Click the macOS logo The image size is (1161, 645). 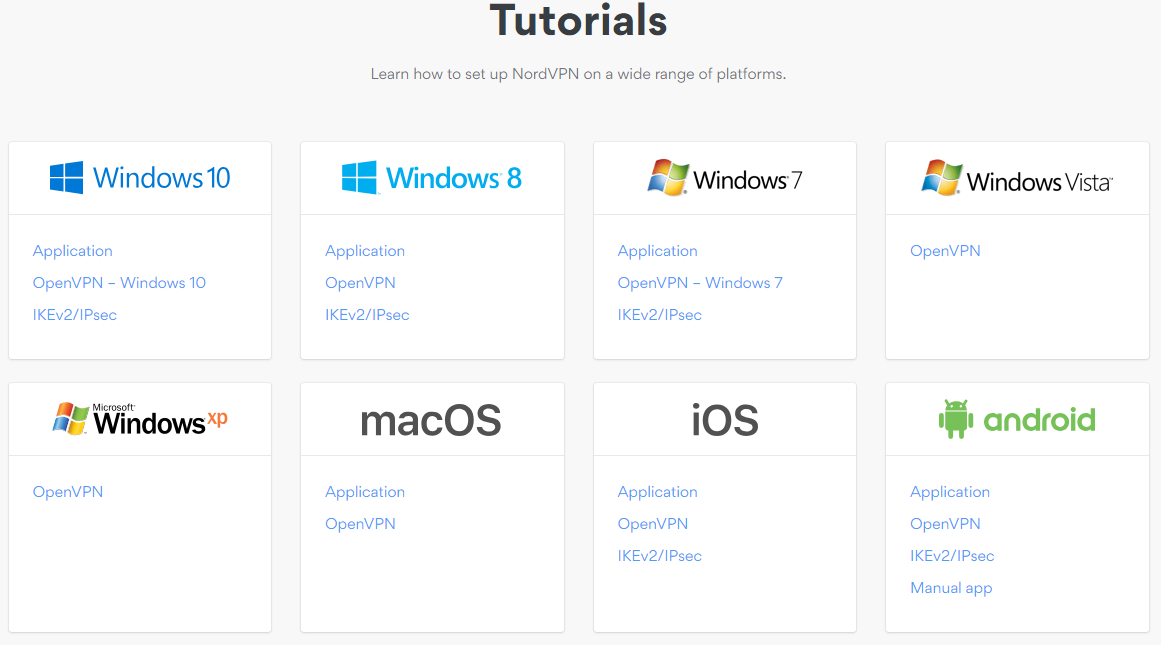click(x=431, y=421)
